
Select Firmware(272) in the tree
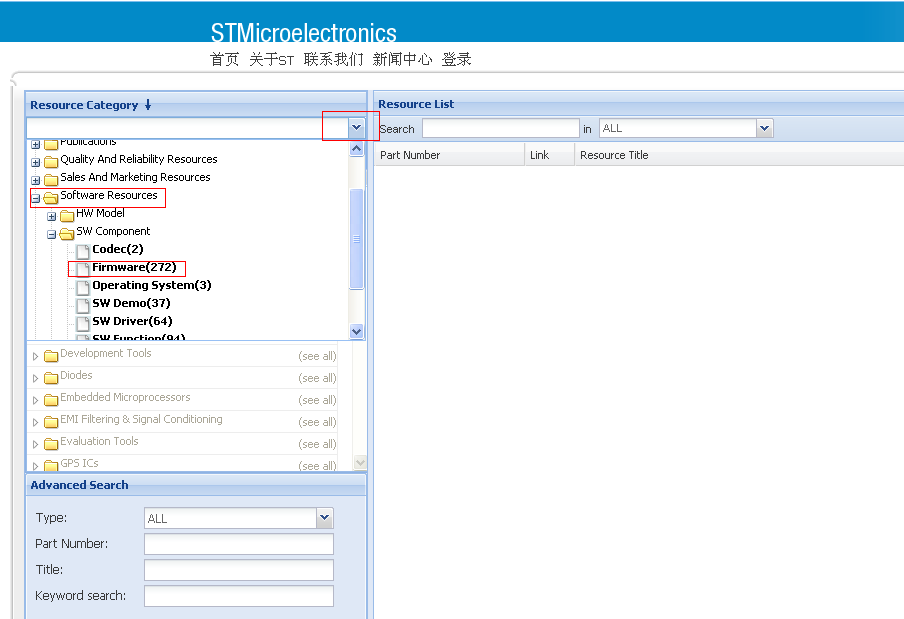(x=134, y=267)
